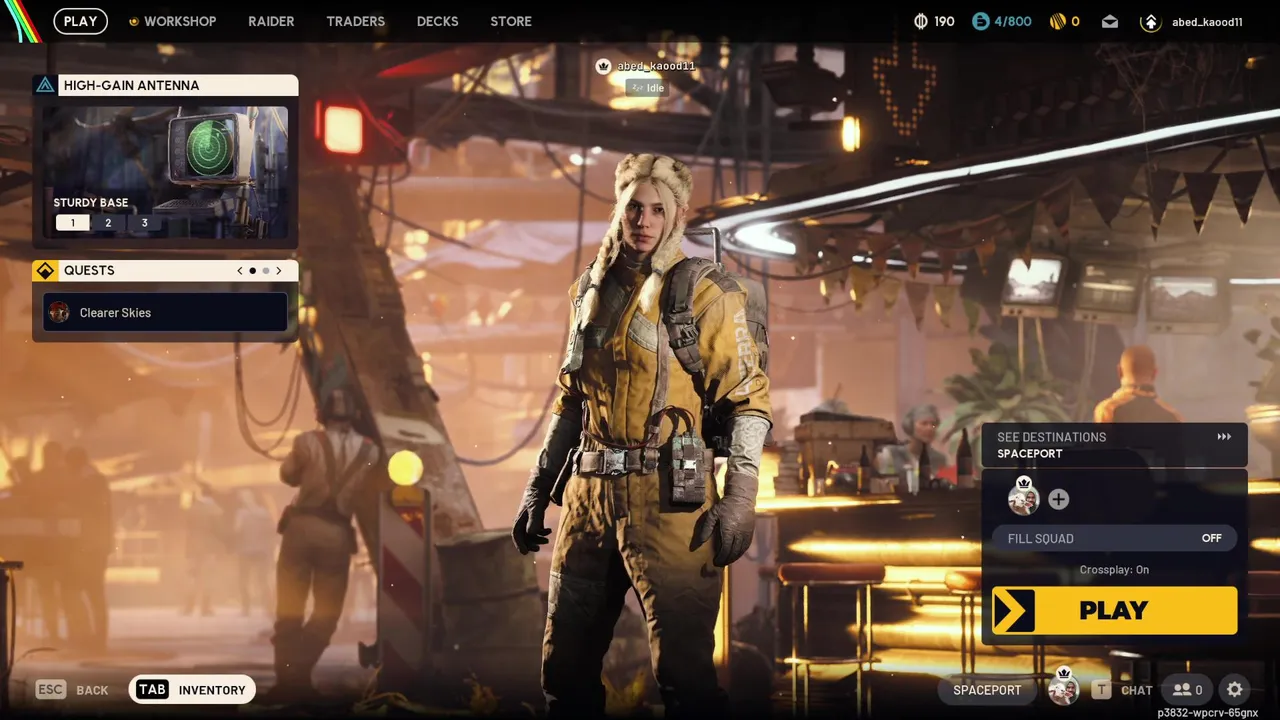The image size is (1280, 720).
Task: Go to next quest page arrow
Action: [x=279, y=271]
